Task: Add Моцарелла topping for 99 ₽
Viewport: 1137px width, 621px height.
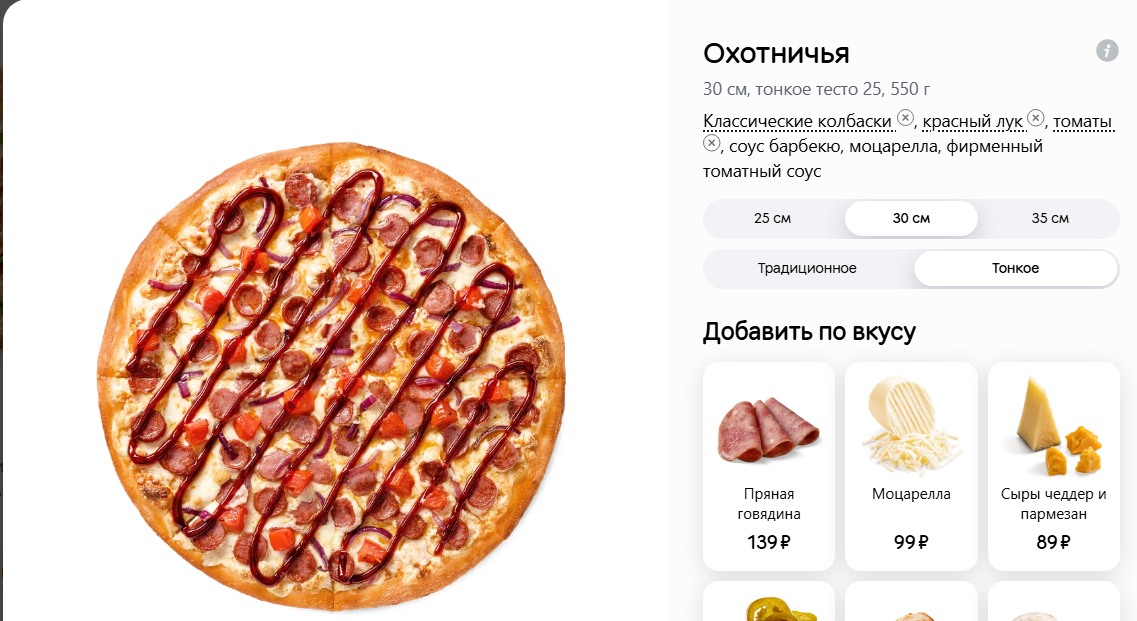Action: click(x=911, y=466)
